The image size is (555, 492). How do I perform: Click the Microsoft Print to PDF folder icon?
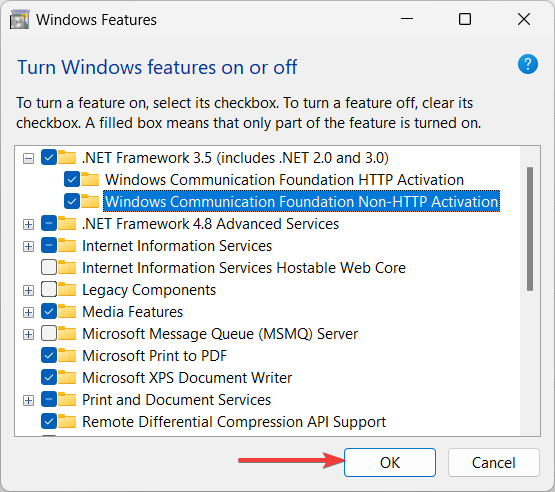pyautogui.click(x=67, y=356)
